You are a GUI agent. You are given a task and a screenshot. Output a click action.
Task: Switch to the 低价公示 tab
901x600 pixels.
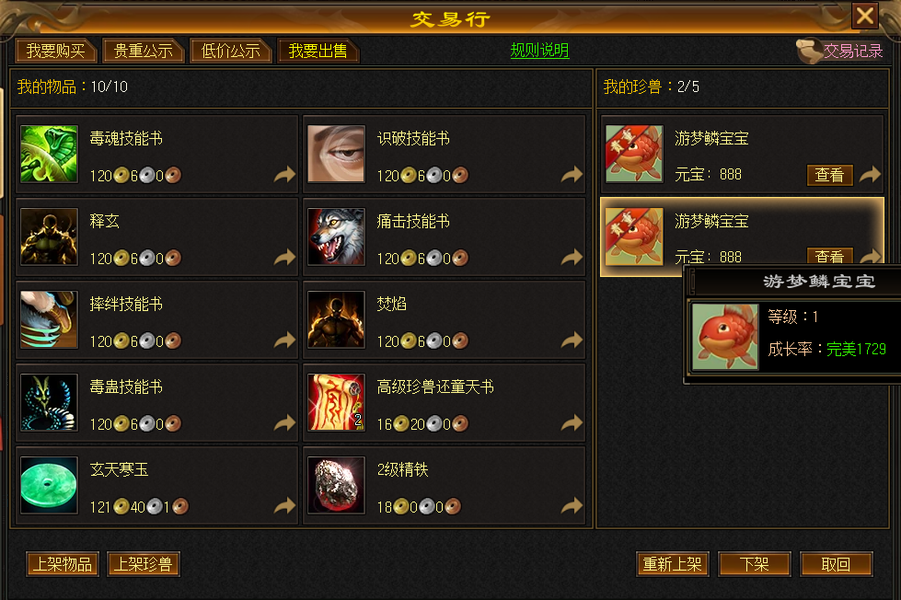(230, 51)
